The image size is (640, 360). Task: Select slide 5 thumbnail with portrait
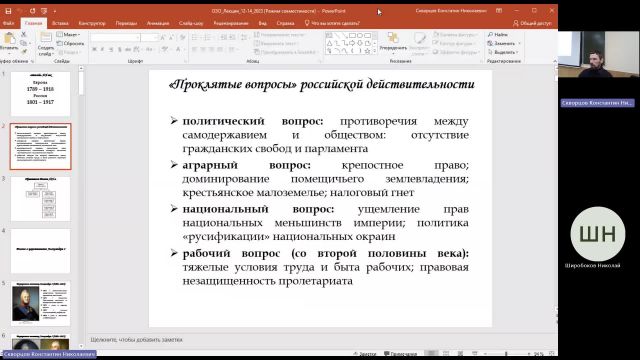pyautogui.click(x=40, y=303)
